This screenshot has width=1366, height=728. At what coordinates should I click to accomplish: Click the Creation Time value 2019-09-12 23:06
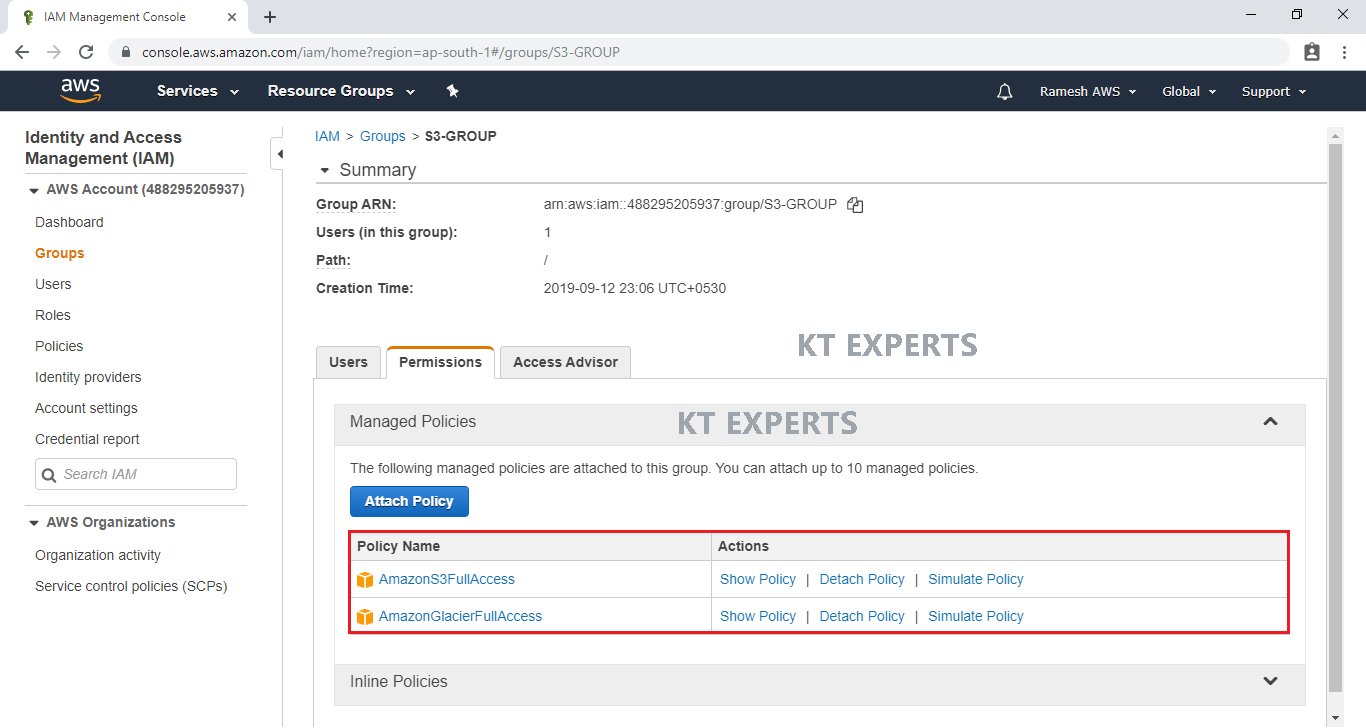click(x=635, y=288)
